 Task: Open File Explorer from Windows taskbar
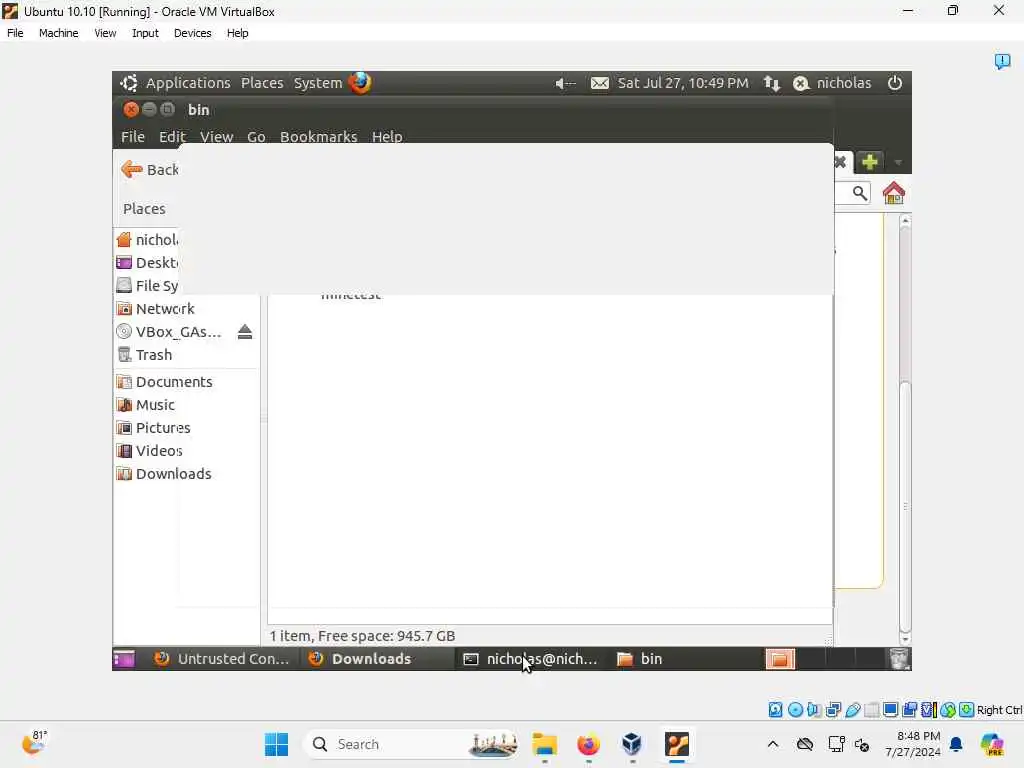click(x=544, y=744)
